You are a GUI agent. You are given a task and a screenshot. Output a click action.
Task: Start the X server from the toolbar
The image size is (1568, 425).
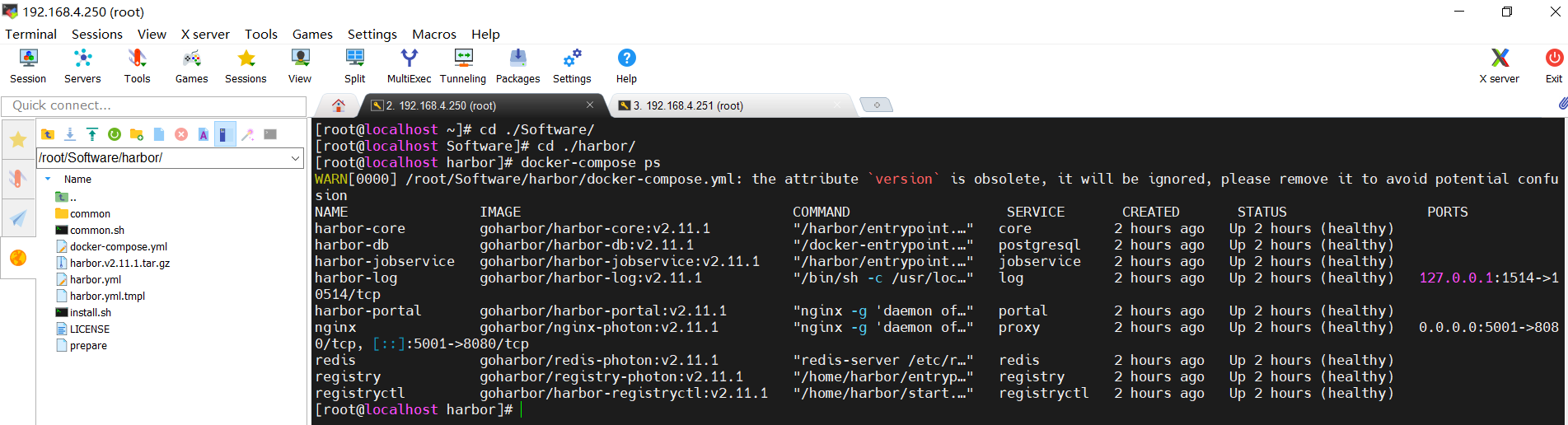pyautogui.click(x=1499, y=66)
